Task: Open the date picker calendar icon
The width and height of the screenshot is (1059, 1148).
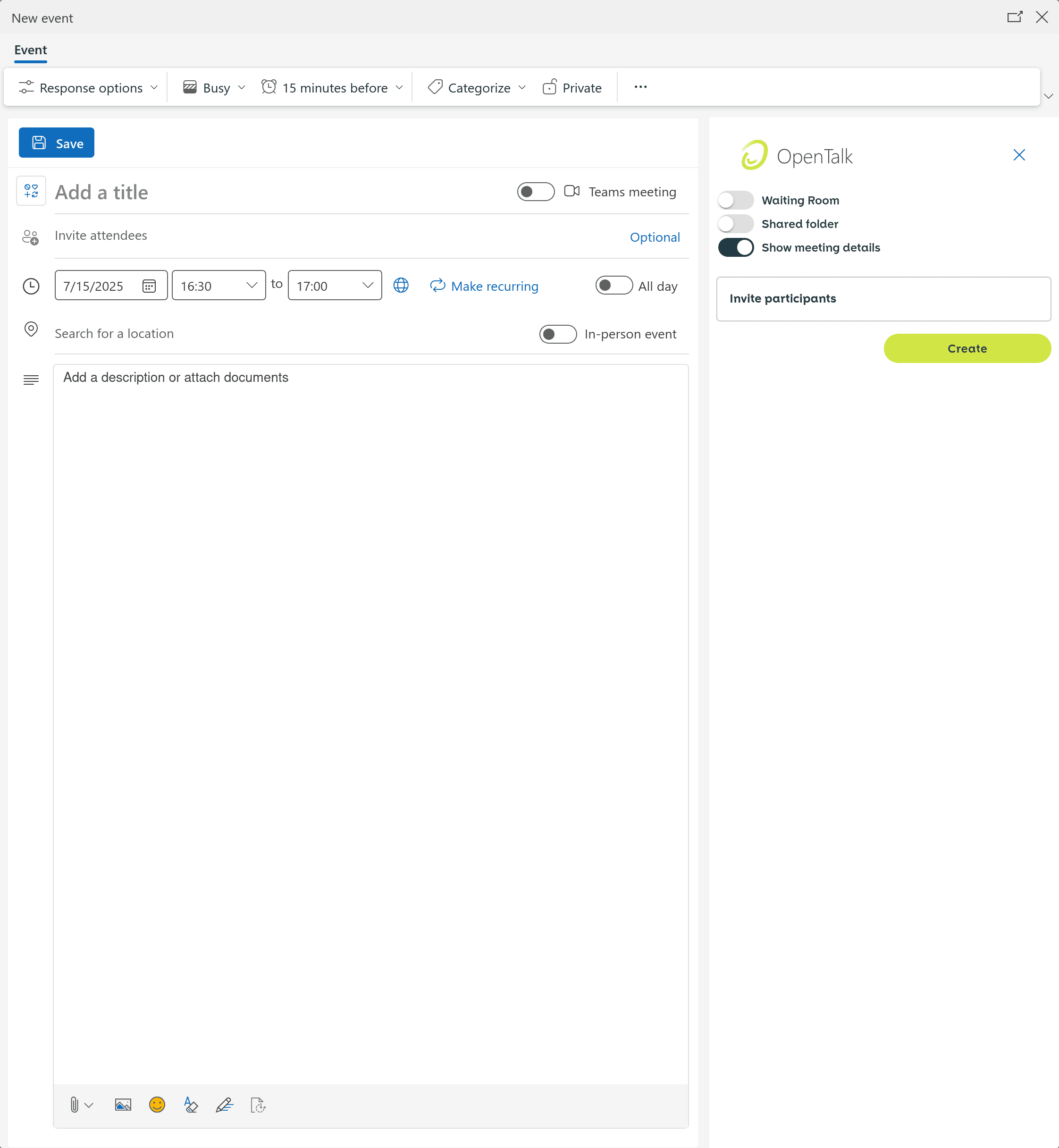Action: [149, 286]
